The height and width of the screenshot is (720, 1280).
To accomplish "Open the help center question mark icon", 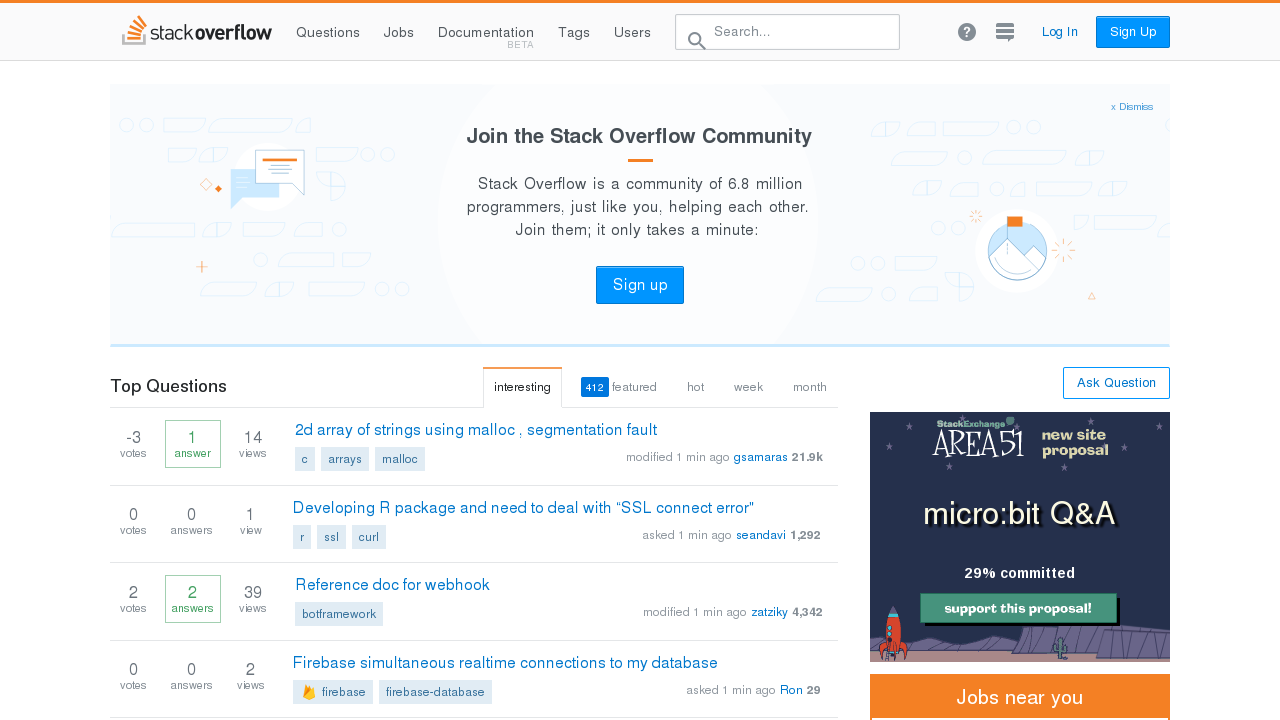I will click(967, 32).
